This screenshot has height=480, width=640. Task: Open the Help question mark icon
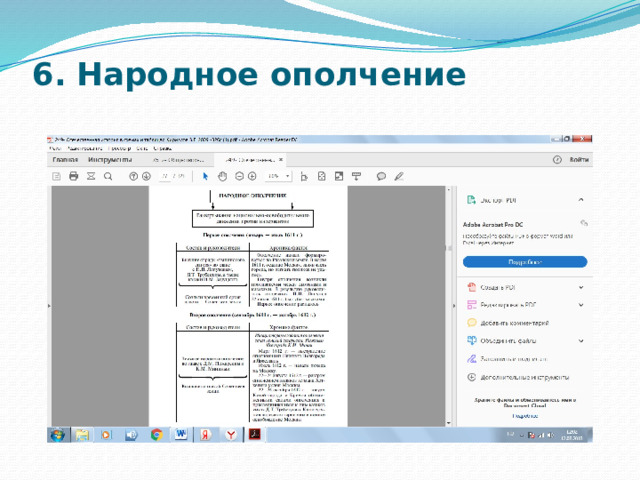pos(557,160)
